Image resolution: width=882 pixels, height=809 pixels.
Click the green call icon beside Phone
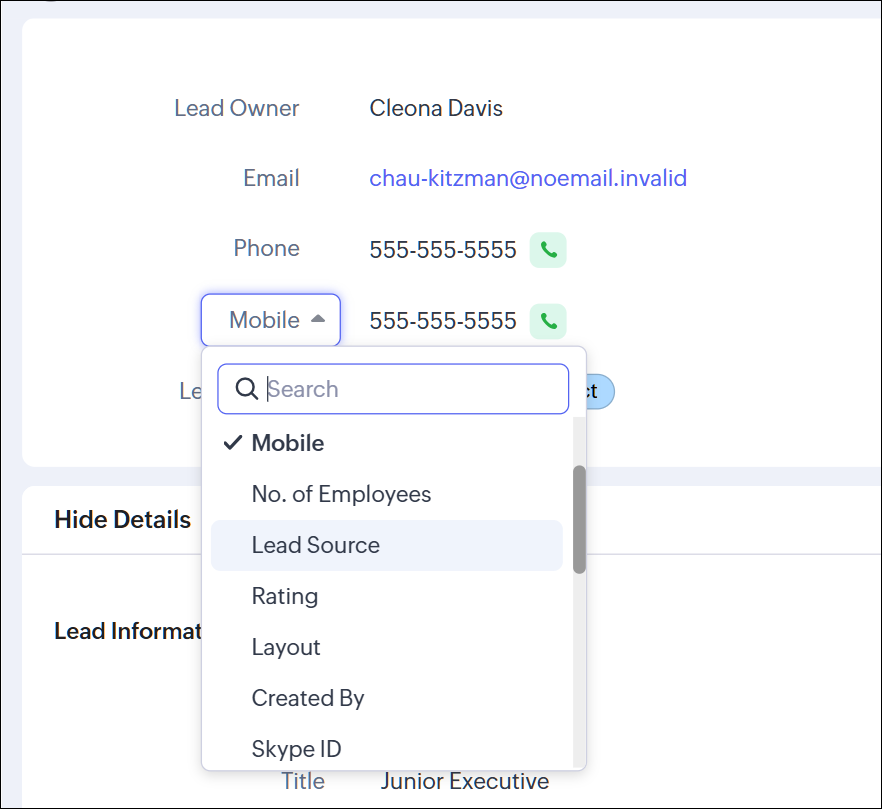548,250
